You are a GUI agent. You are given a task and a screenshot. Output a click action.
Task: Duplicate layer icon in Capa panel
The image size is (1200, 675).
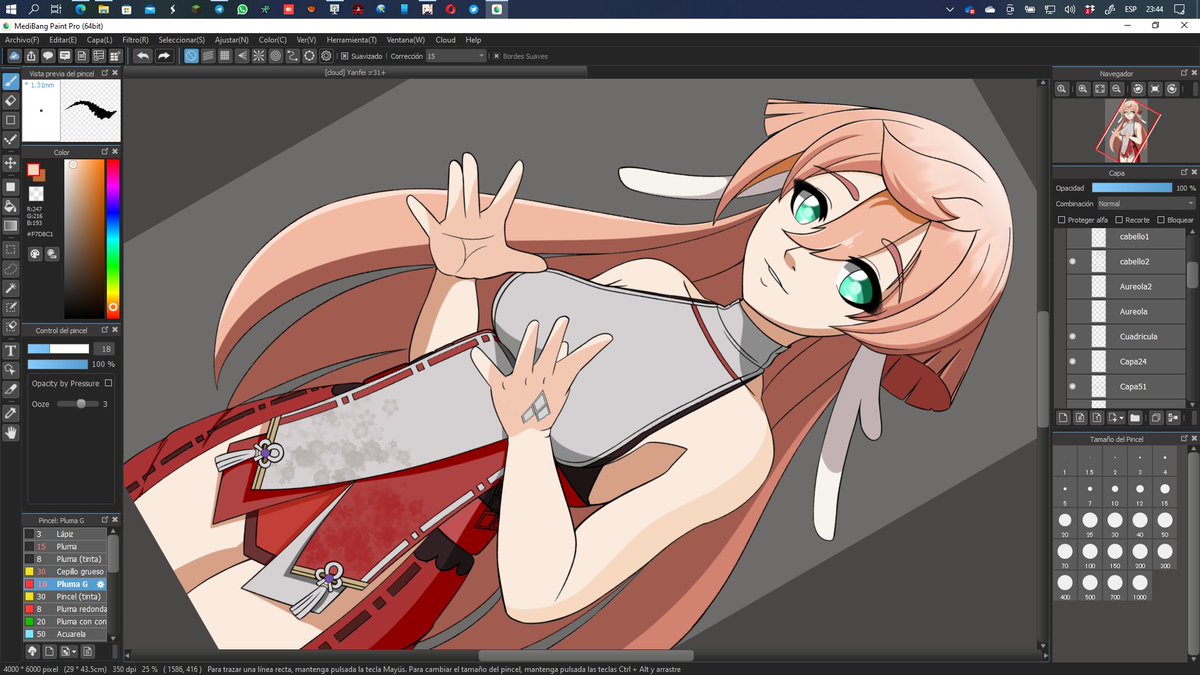pyautogui.click(x=1155, y=417)
